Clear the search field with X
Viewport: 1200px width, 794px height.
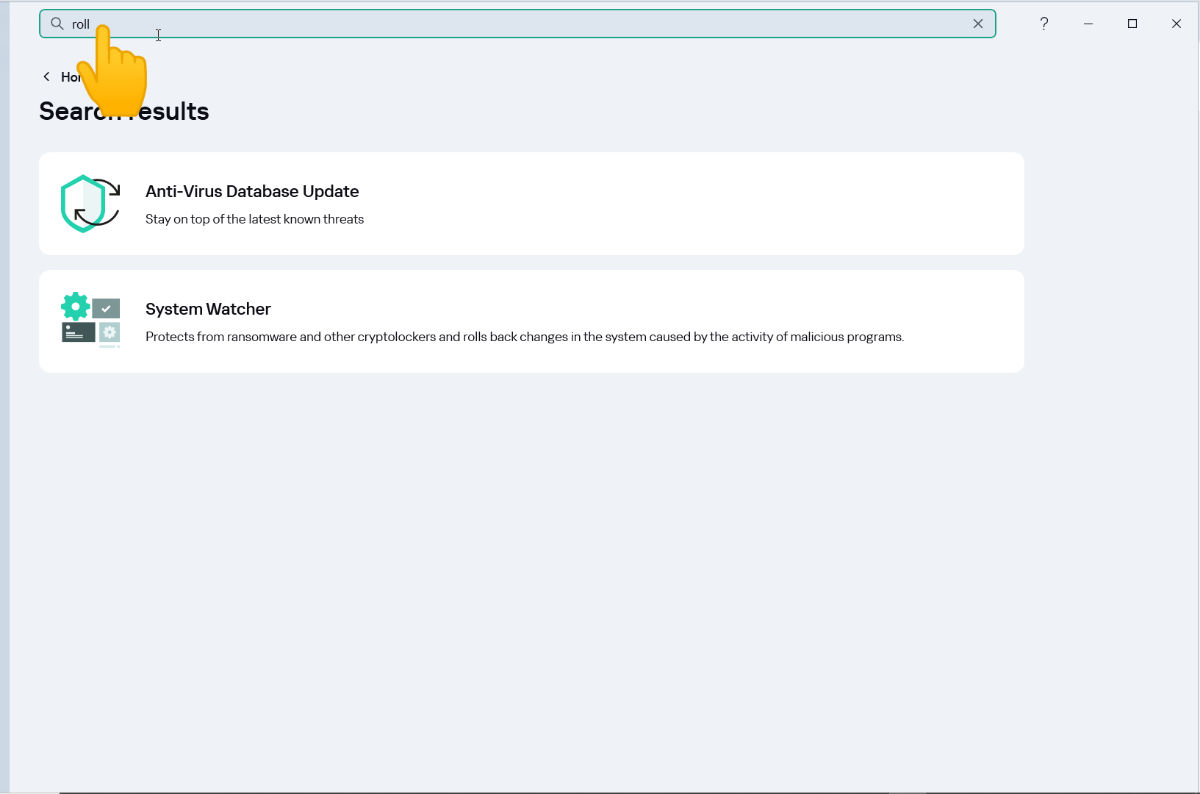(x=978, y=24)
